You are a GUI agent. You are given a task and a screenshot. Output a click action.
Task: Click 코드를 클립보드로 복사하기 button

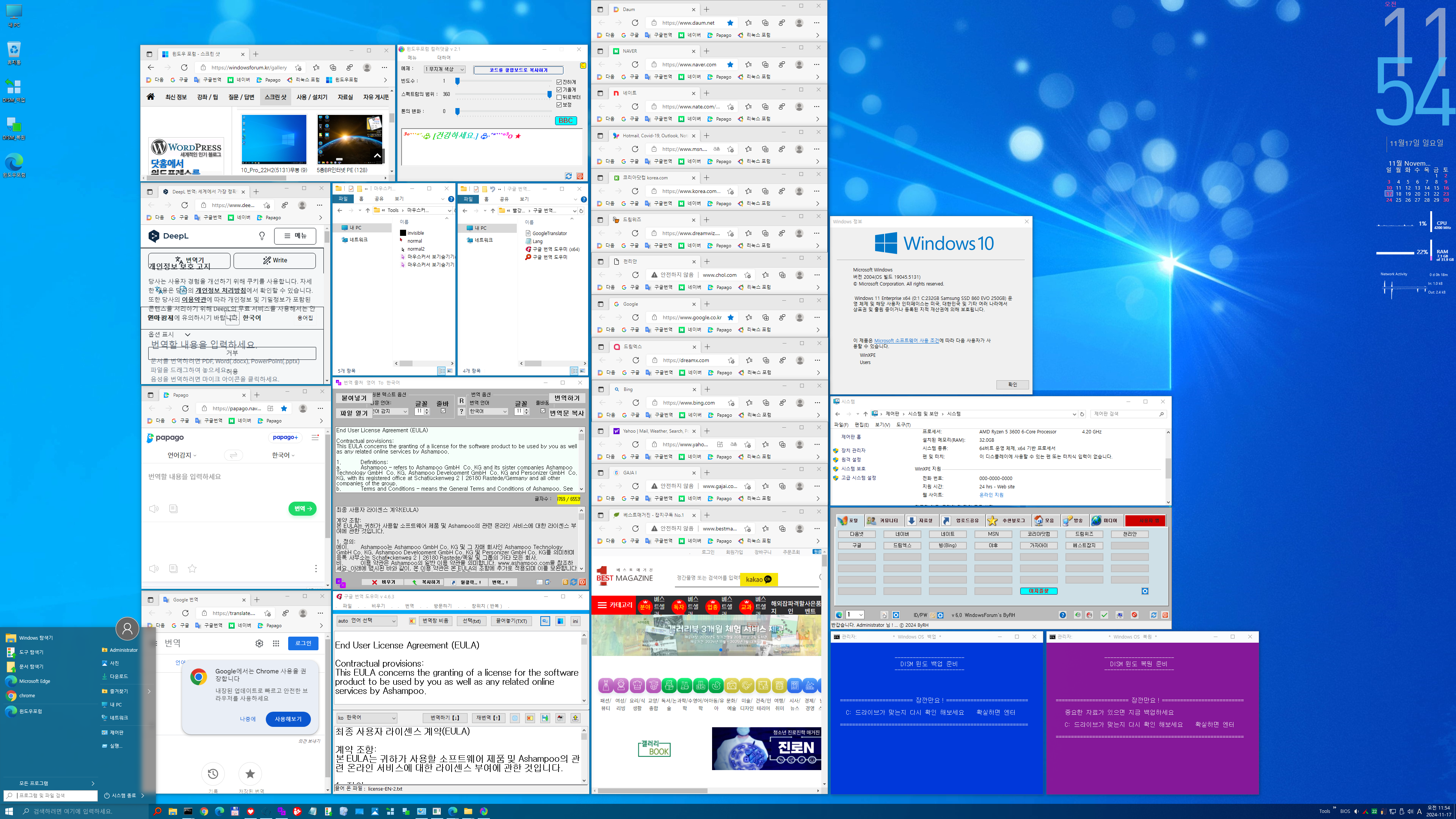[518, 70]
